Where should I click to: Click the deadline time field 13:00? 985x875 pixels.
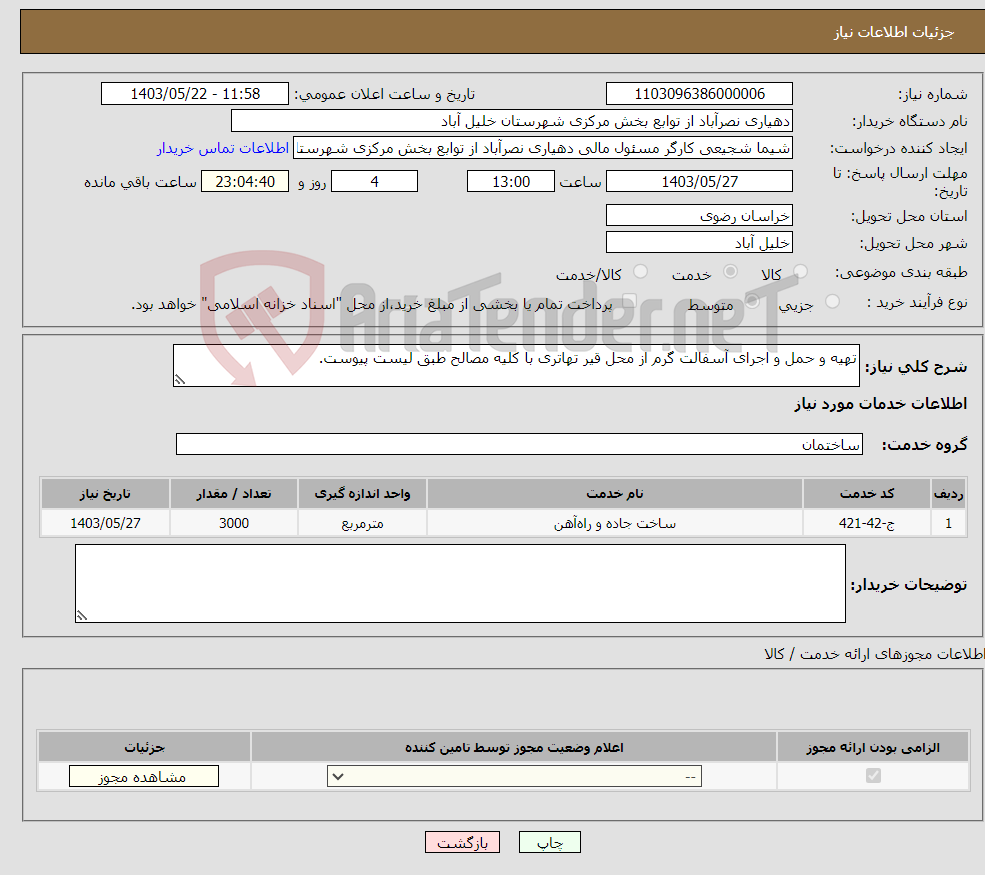click(511, 182)
